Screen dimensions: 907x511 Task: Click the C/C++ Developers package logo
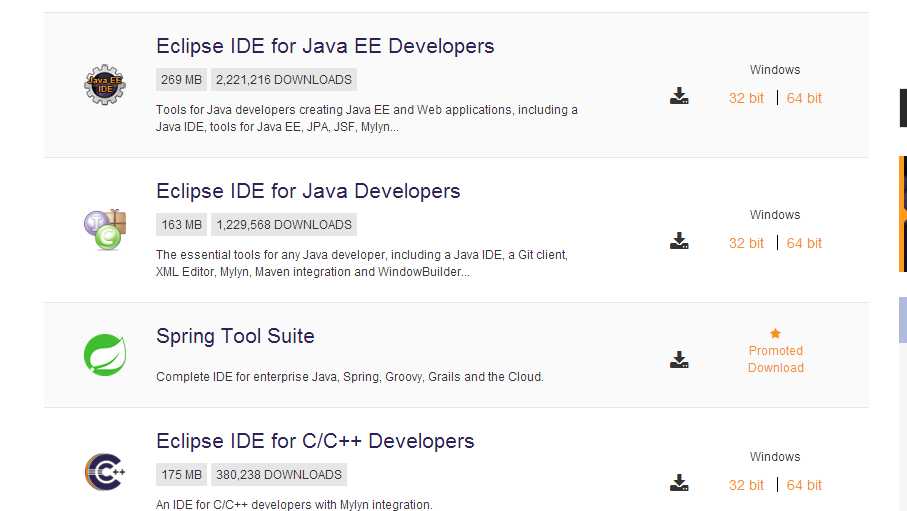click(105, 472)
